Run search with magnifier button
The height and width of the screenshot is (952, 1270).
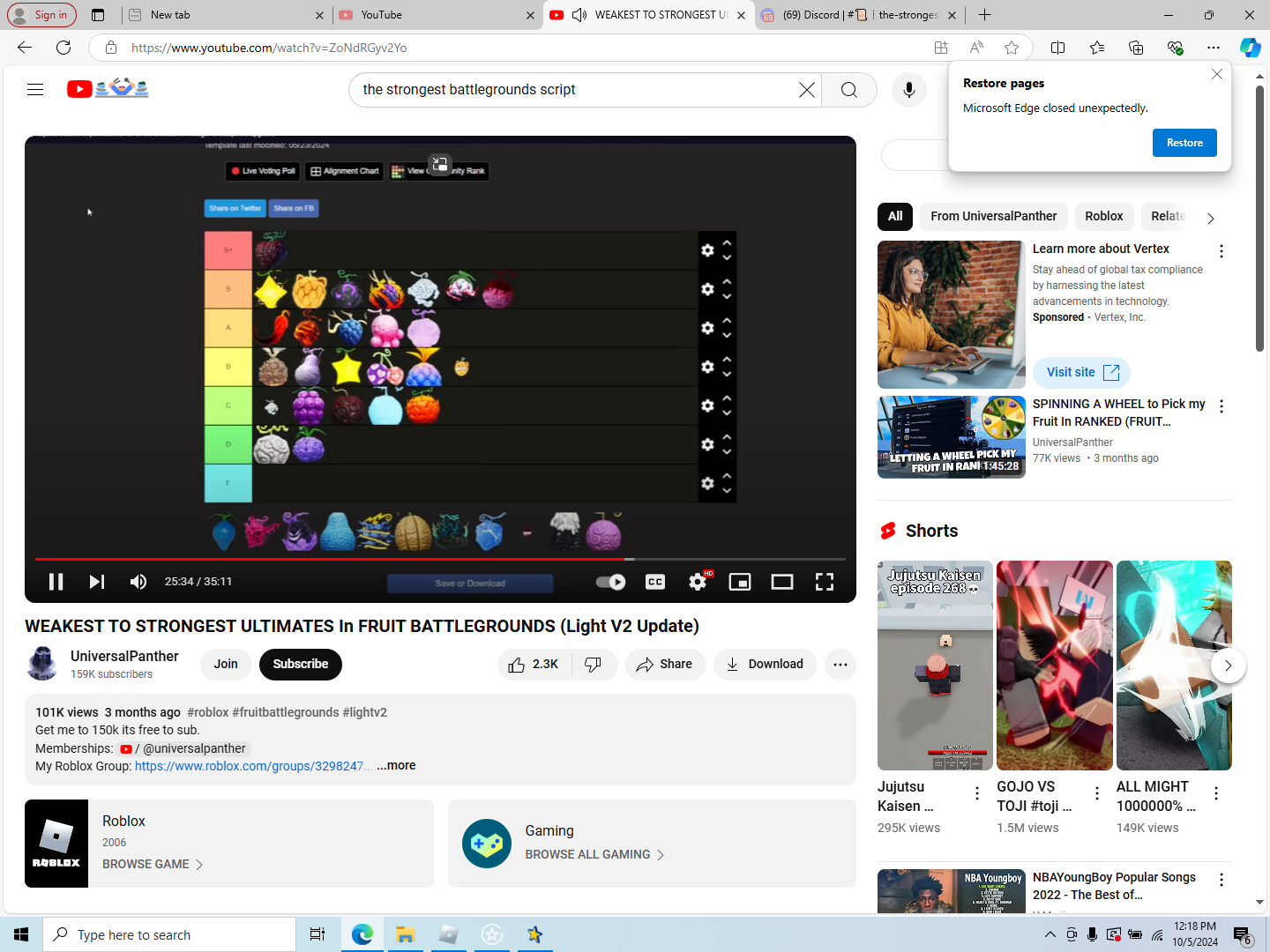click(849, 90)
